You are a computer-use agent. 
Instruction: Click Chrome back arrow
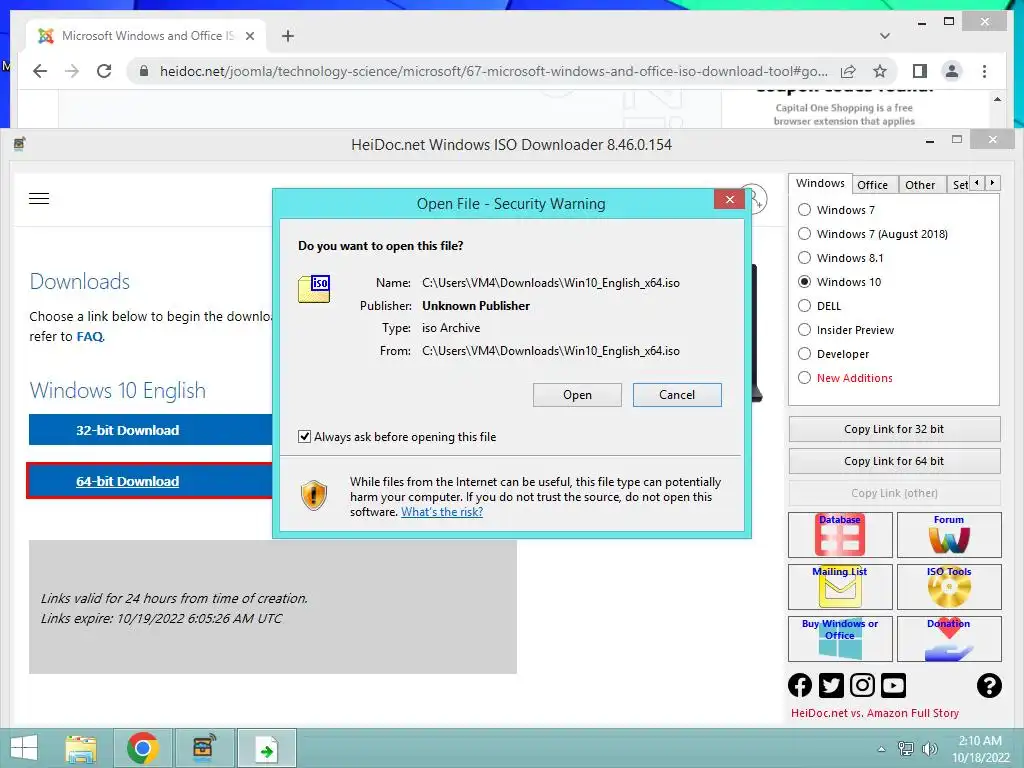(x=40, y=71)
